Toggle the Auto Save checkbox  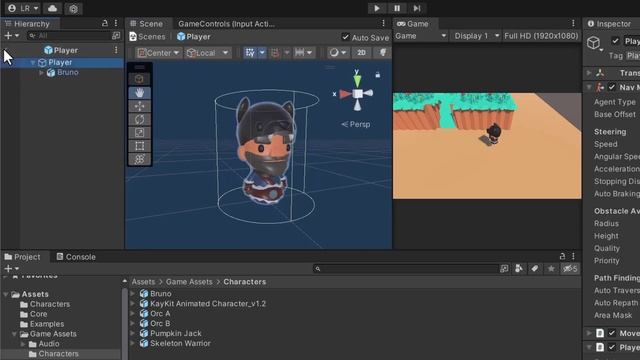pos(345,37)
